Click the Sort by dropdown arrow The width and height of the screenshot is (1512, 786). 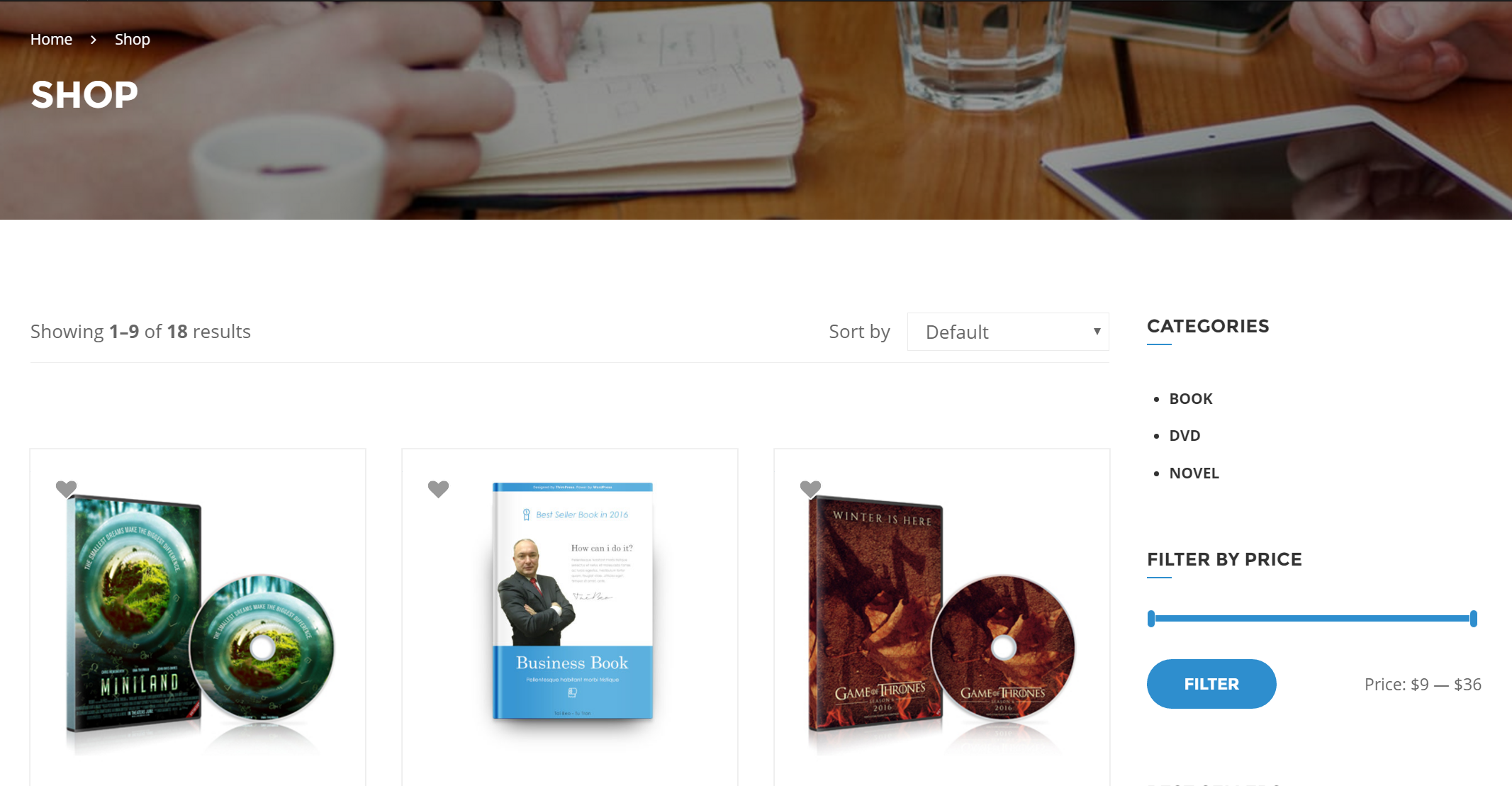1097,332
